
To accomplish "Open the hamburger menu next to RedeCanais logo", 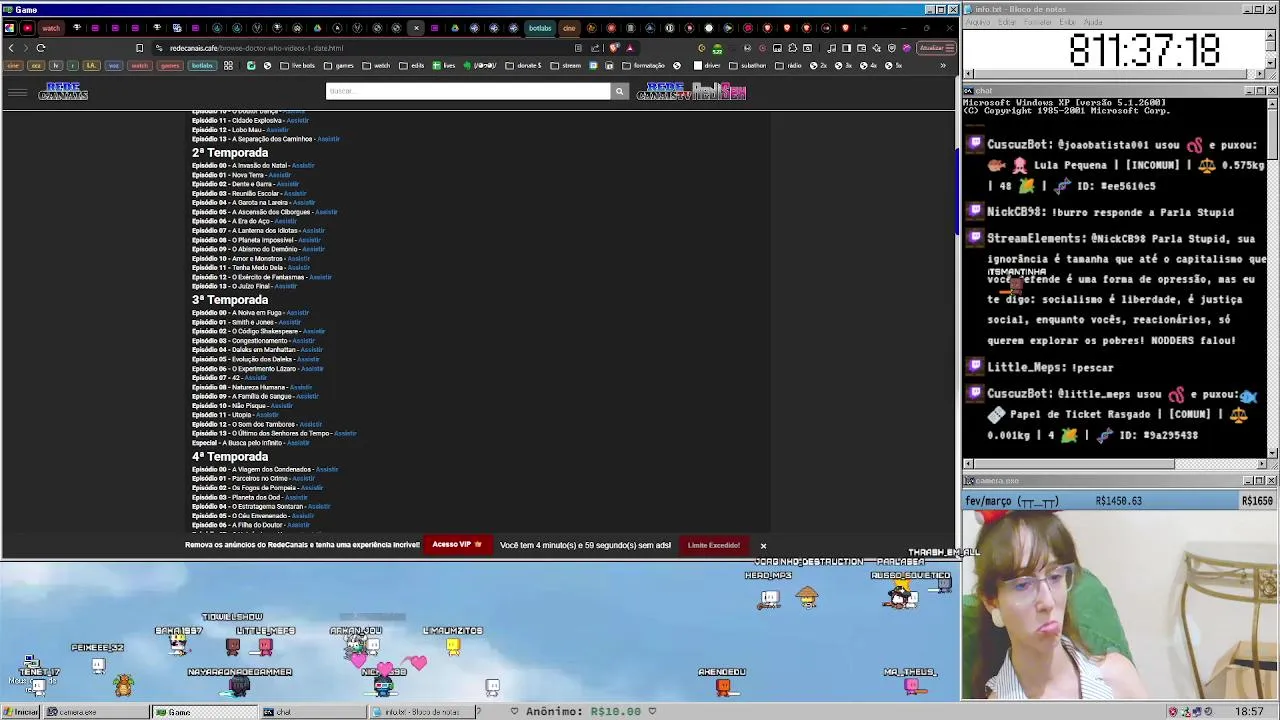I will pos(17,93).
